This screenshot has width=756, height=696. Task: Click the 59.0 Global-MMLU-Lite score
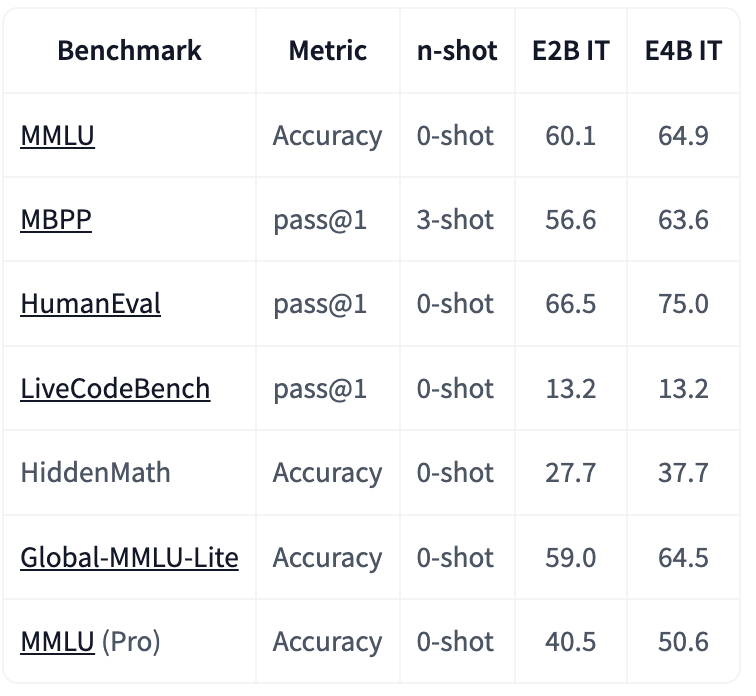(x=571, y=558)
